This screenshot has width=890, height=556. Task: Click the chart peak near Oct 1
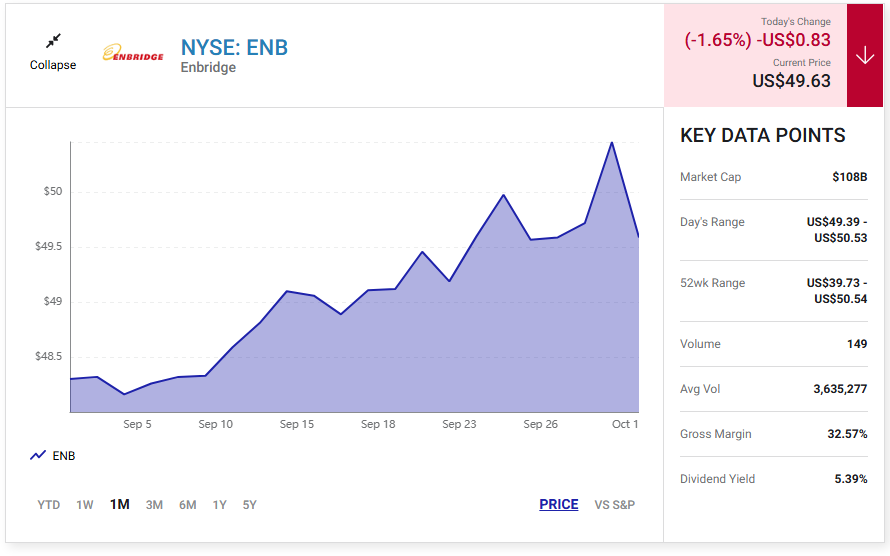pos(612,142)
